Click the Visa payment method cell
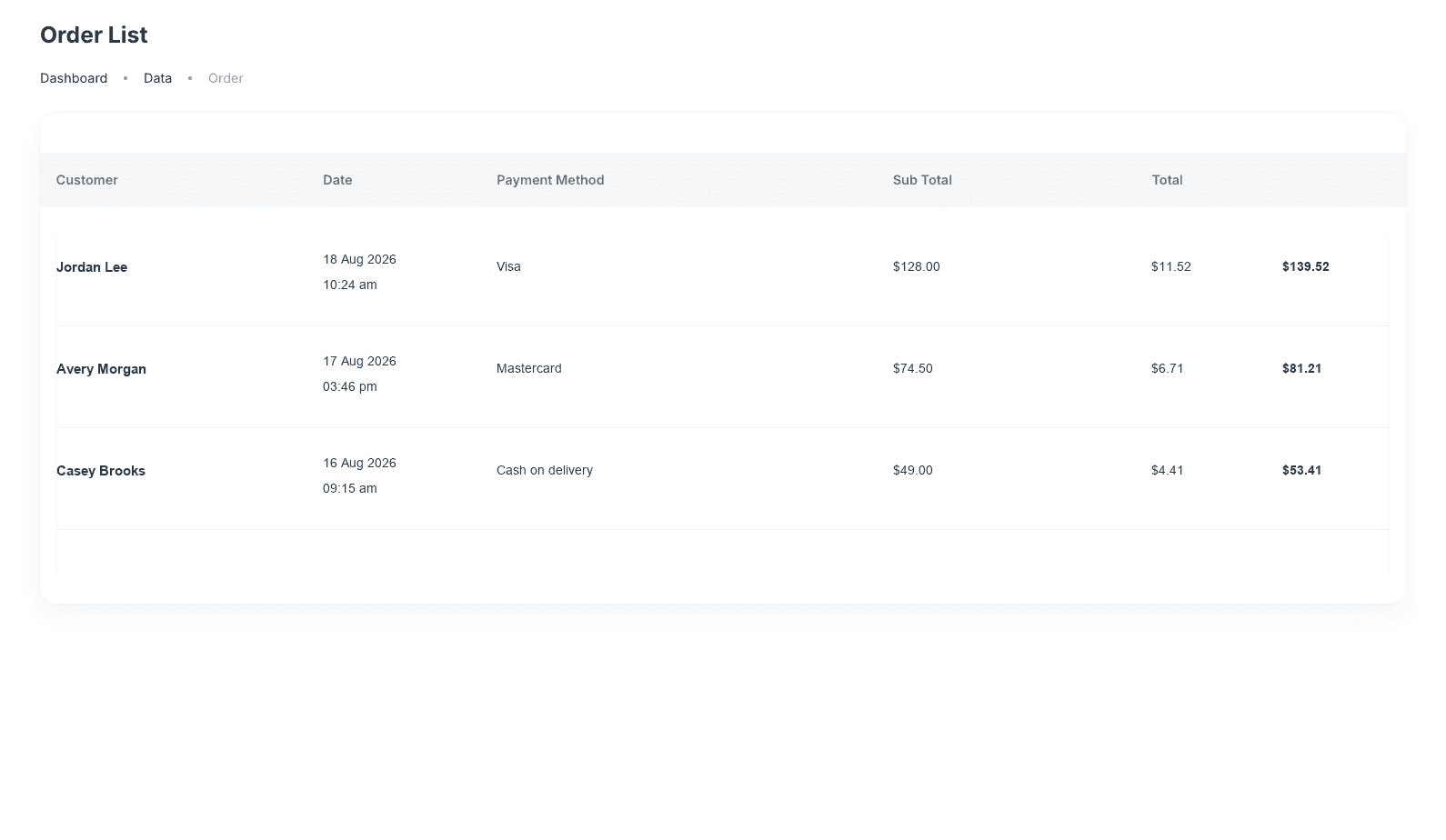The image size is (1446, 840). [x=508, y=266]
